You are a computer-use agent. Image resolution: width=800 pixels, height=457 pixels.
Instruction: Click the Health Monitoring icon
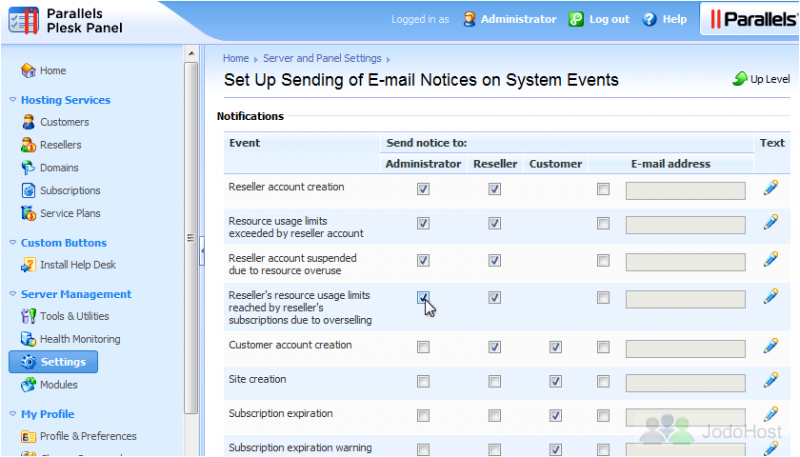pyautogui.click(x=28, y=339)
